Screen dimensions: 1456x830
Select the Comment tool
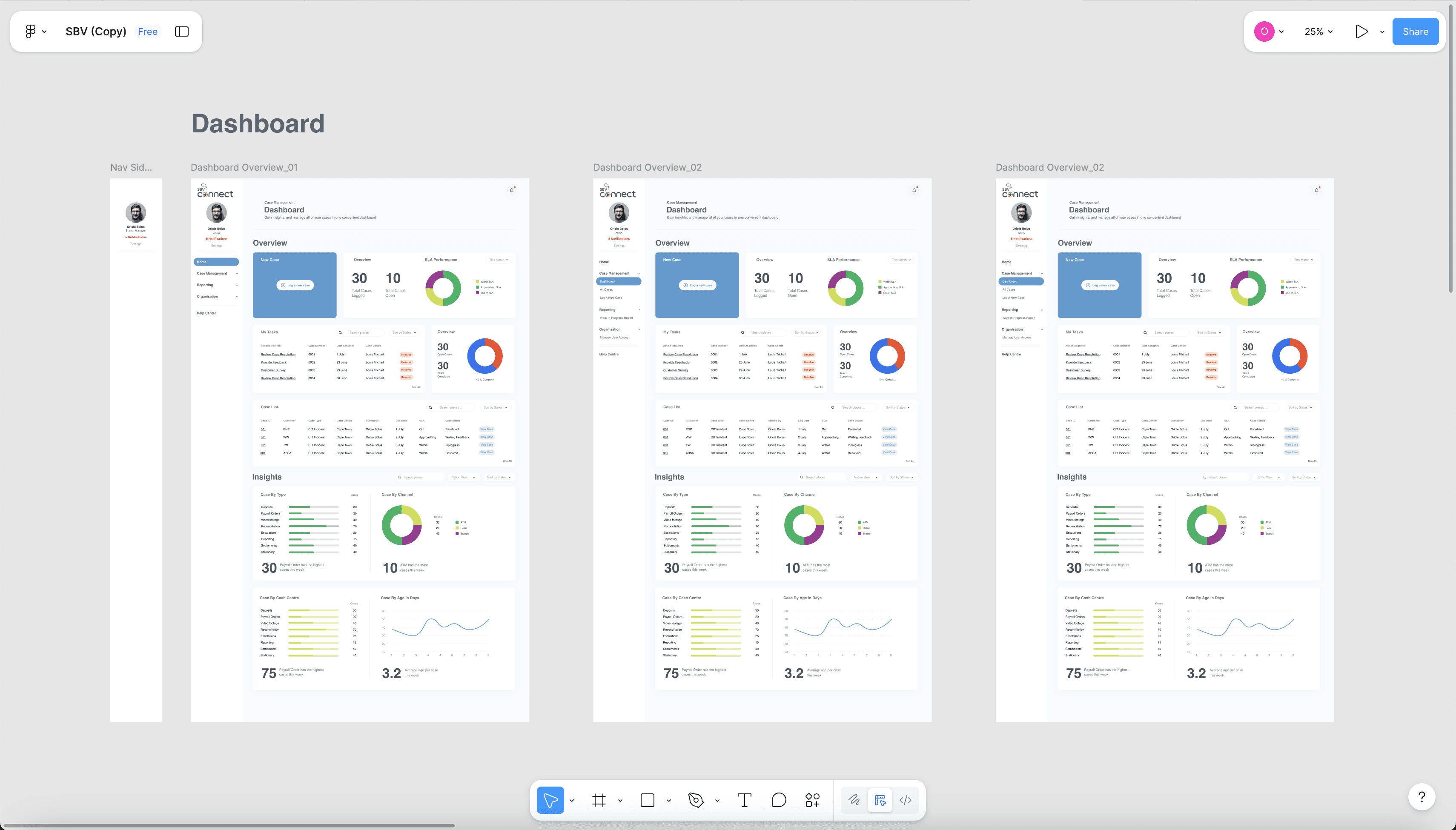tap(778, 800)
